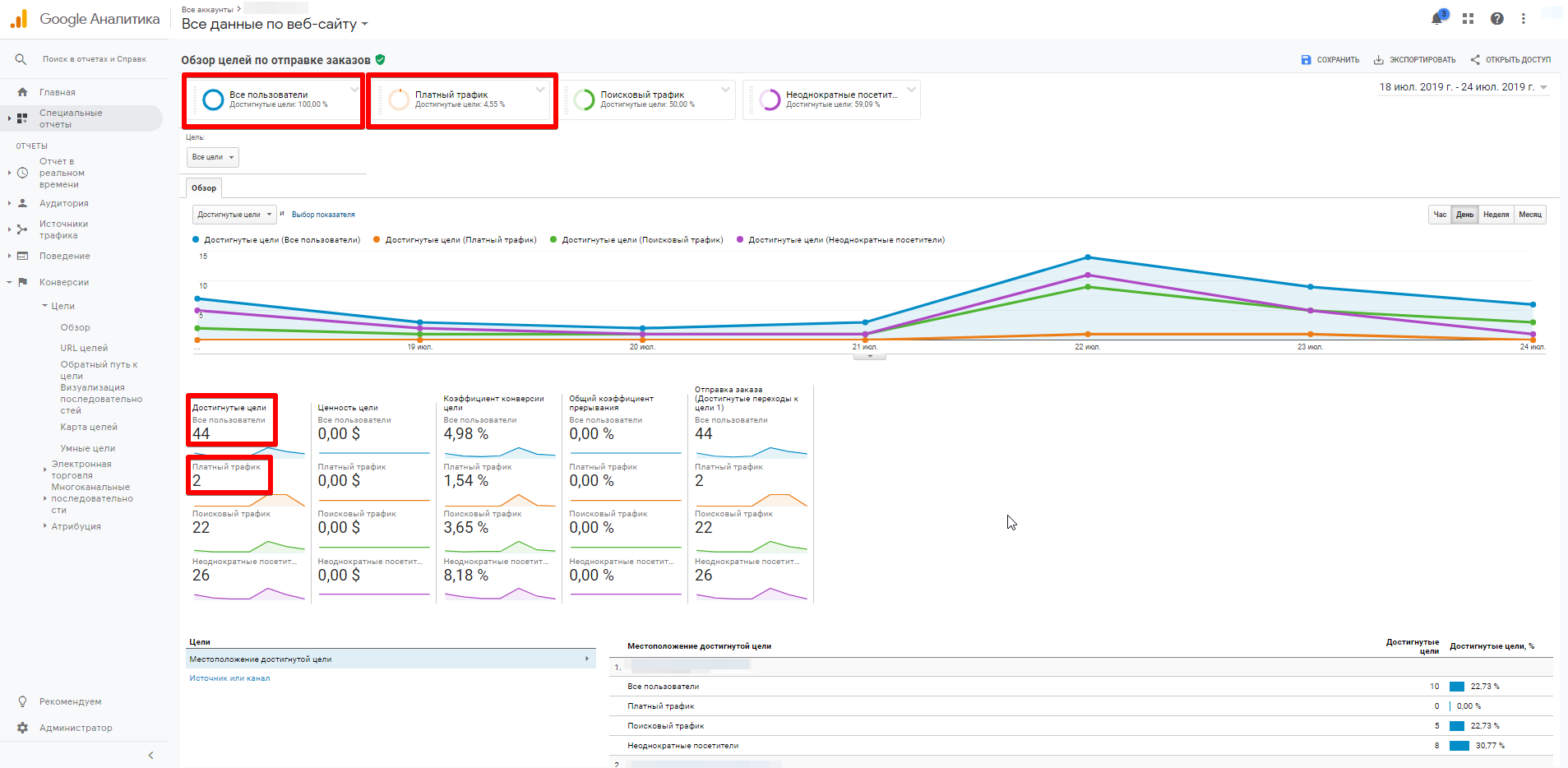Open the notifications bell icon
1568x768 pixels.
(x=1437, y=18)
